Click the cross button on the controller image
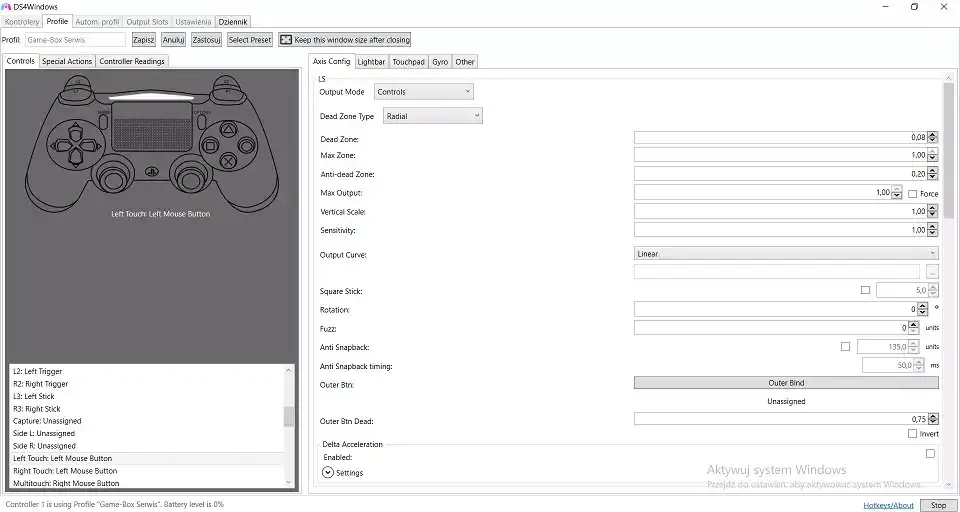This screenshot has height=512, width=960. [228, 162]
